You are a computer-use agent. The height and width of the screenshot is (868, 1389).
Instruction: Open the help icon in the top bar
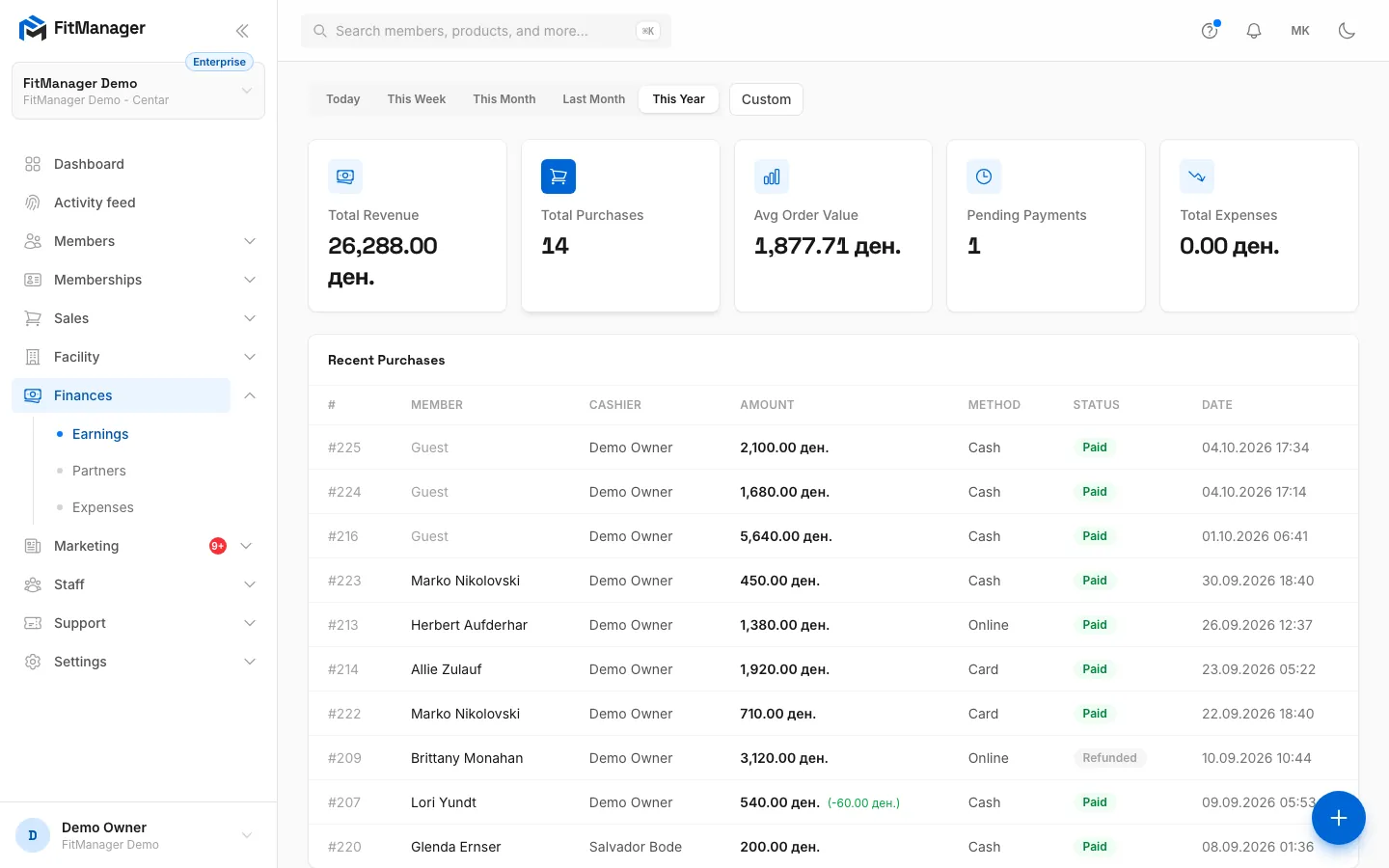click(1210, 31)
